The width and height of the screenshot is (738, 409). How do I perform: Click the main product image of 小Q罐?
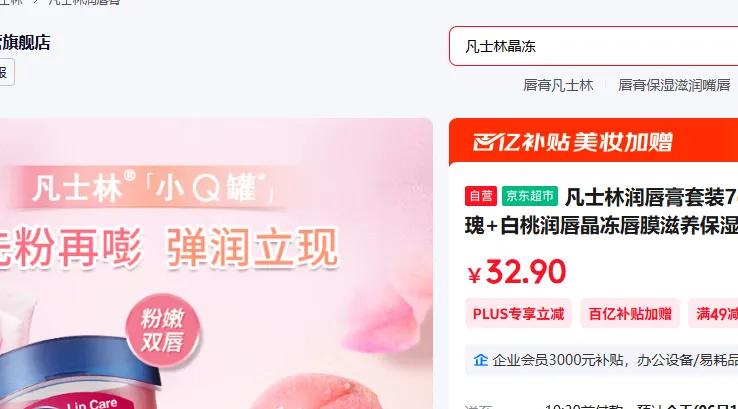click(x=216, y=264)
